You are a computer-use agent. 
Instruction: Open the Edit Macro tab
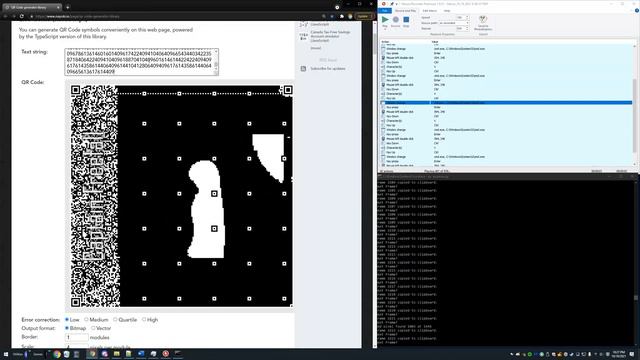click(x=429, y=11)
